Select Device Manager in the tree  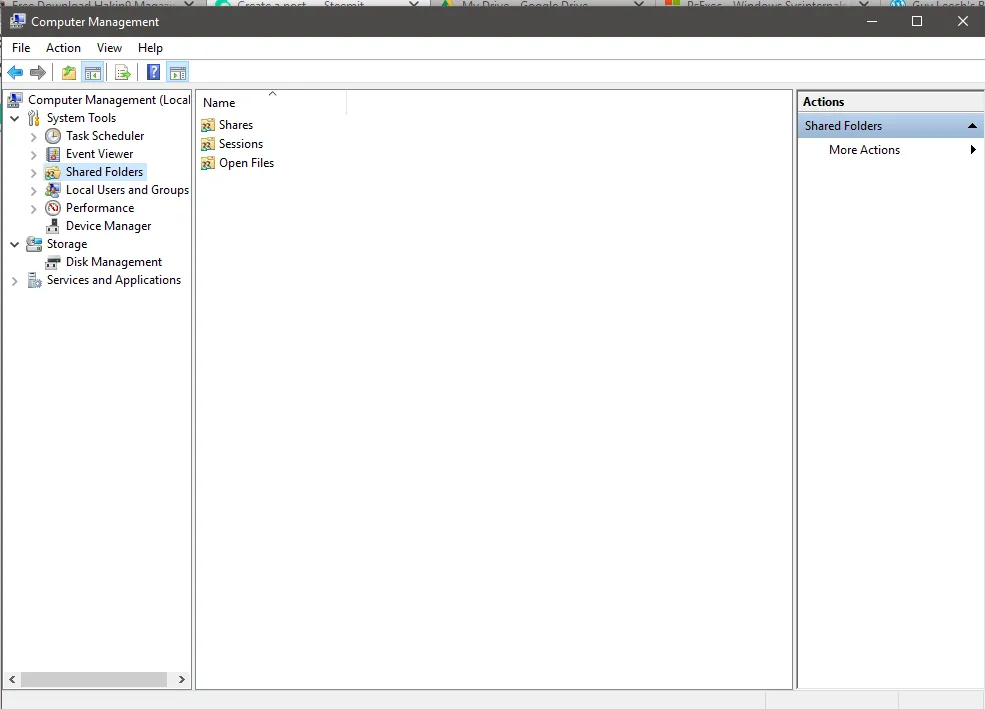(108, 226)
